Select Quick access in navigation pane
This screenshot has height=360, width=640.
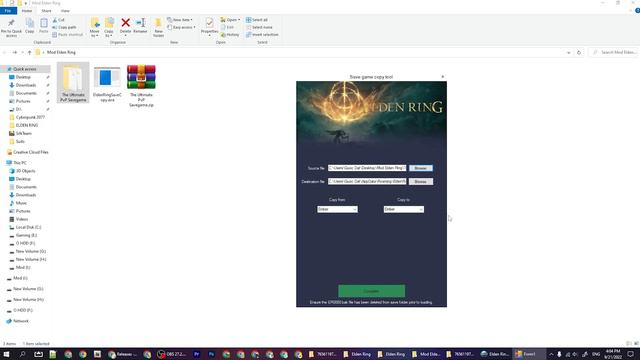point(25,69)
